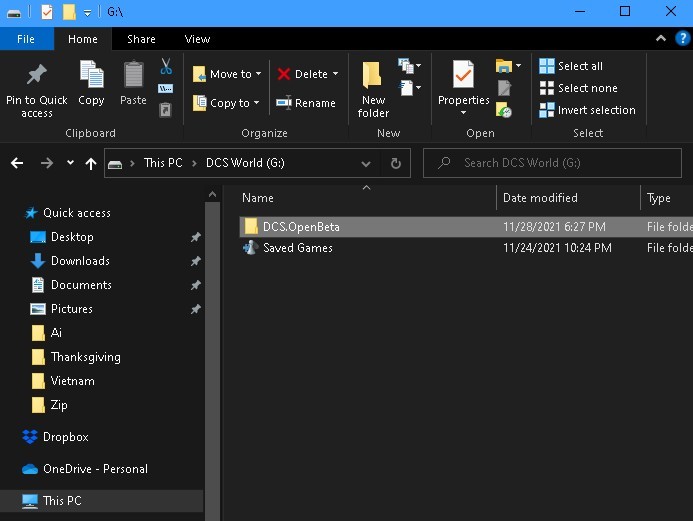Click the Help question mark icon

point(682,39)
